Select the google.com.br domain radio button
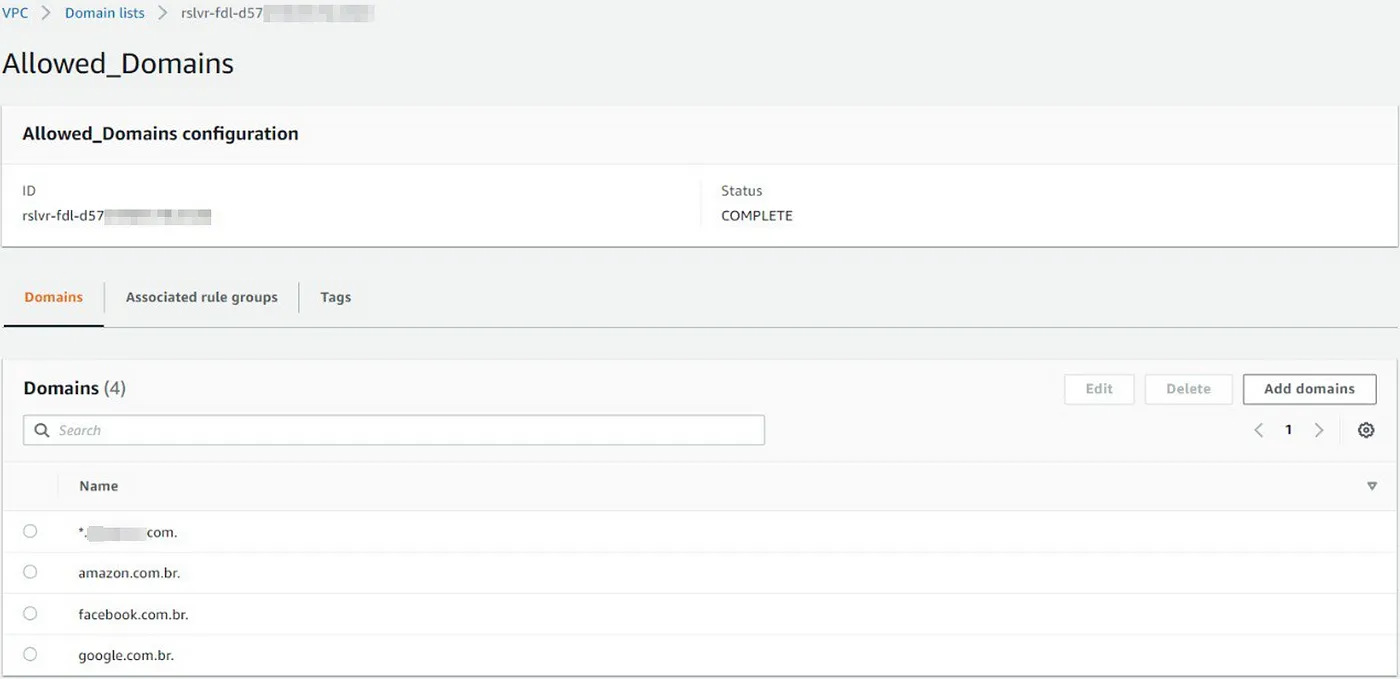 click(x=30, y=654)
